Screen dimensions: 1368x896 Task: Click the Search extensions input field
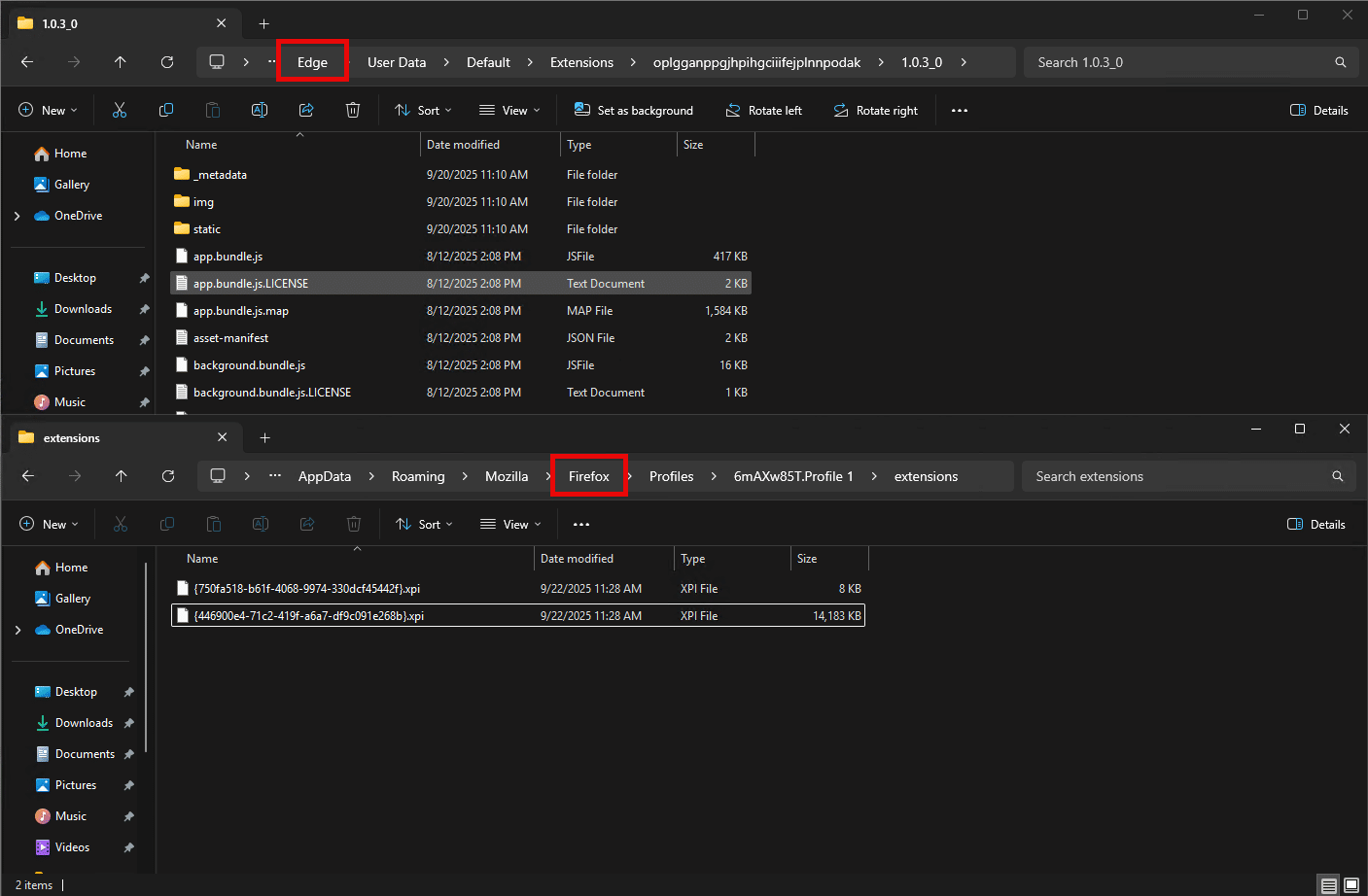1176,476
